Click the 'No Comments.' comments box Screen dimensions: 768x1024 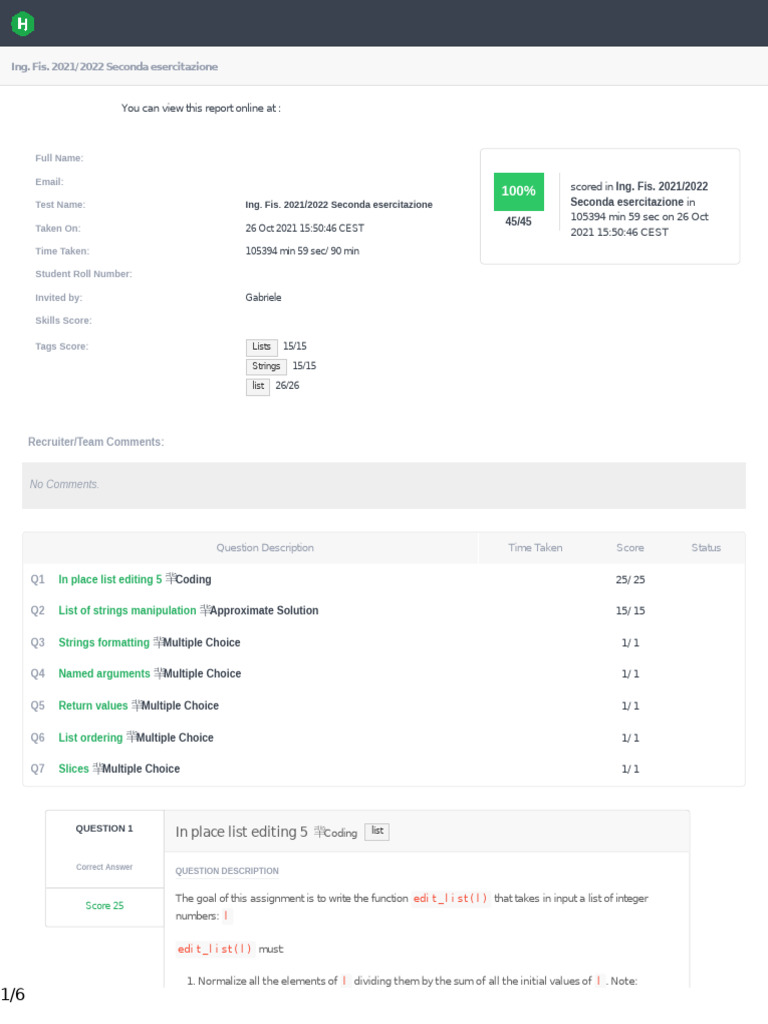[384, 485]
